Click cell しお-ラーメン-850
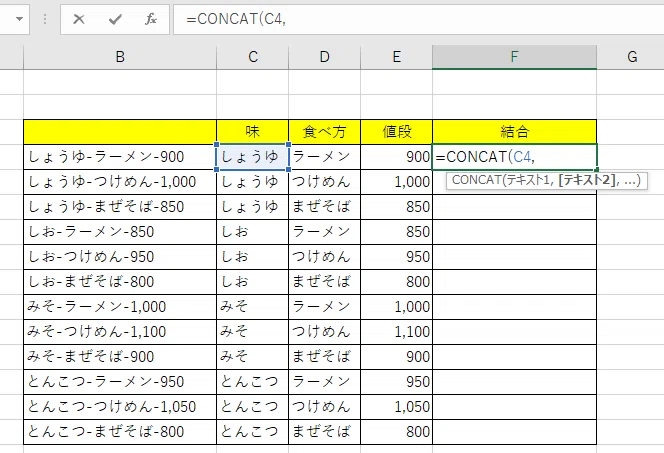Image resolution: width=664 pixels, height=453 pixels. [120, 232]
